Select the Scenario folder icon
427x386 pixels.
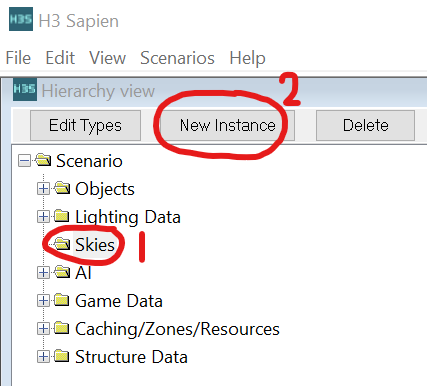[x=43, y=160]
